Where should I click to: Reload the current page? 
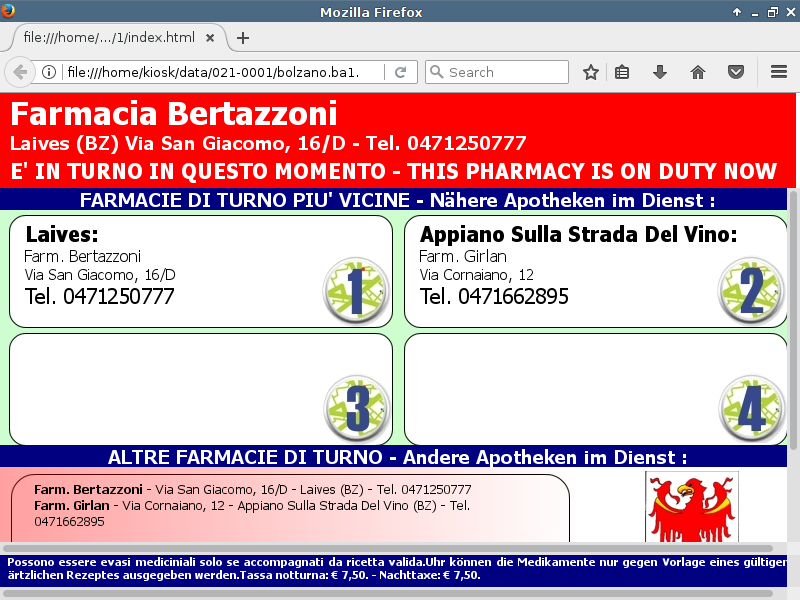[400, 72]
